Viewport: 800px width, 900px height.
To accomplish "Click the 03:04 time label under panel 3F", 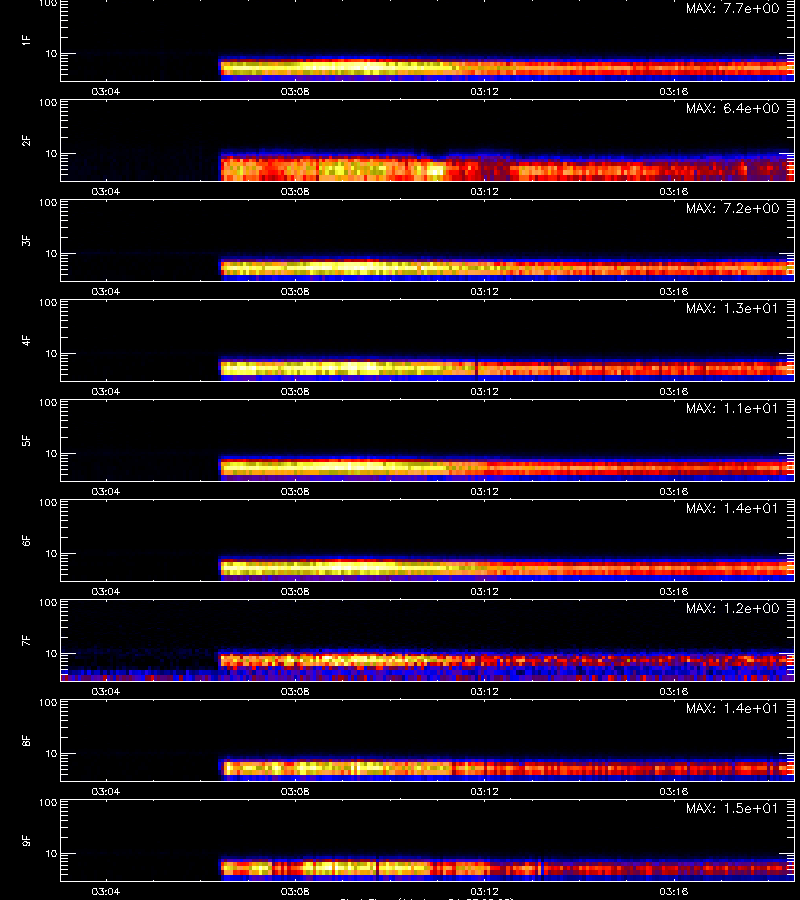I will [106, 291].
